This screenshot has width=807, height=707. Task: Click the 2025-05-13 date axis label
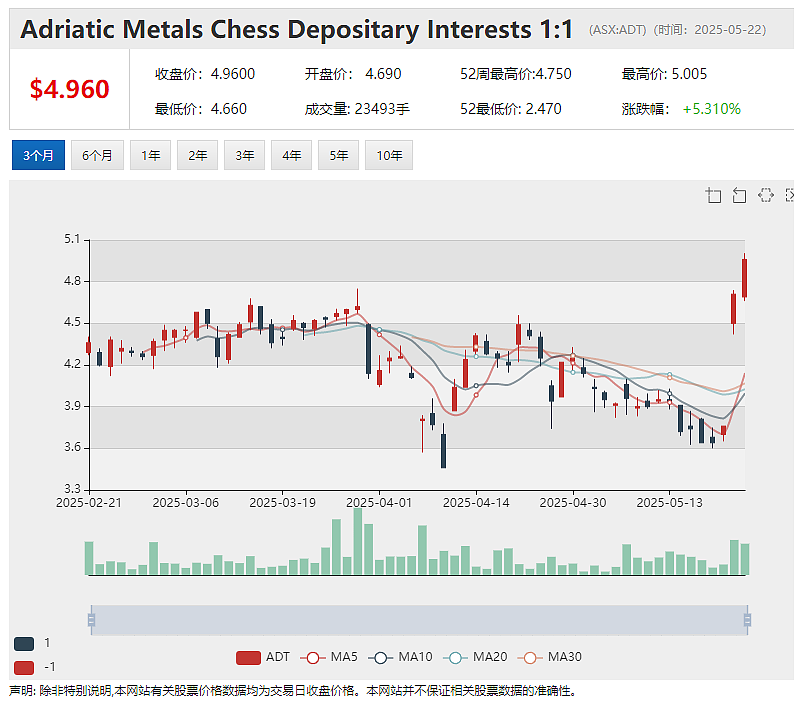pos(670,503)
